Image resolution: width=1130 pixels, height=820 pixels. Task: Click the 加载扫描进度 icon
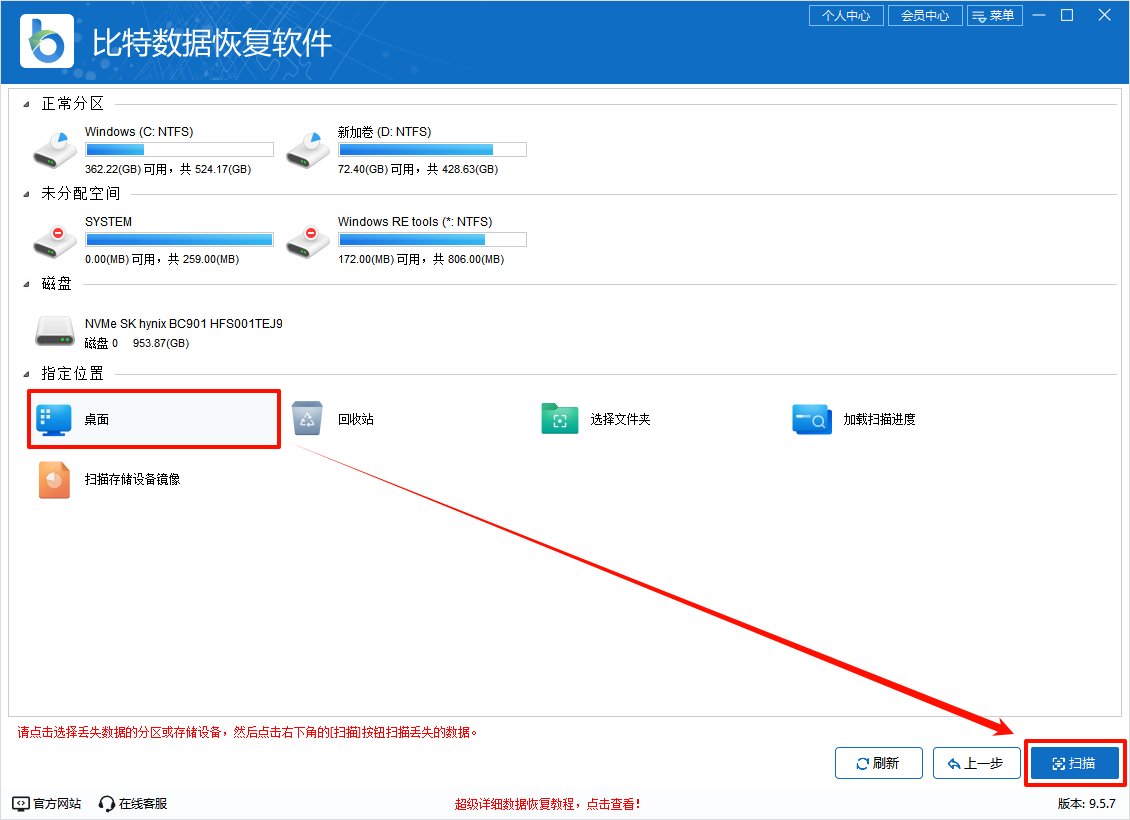812,418
